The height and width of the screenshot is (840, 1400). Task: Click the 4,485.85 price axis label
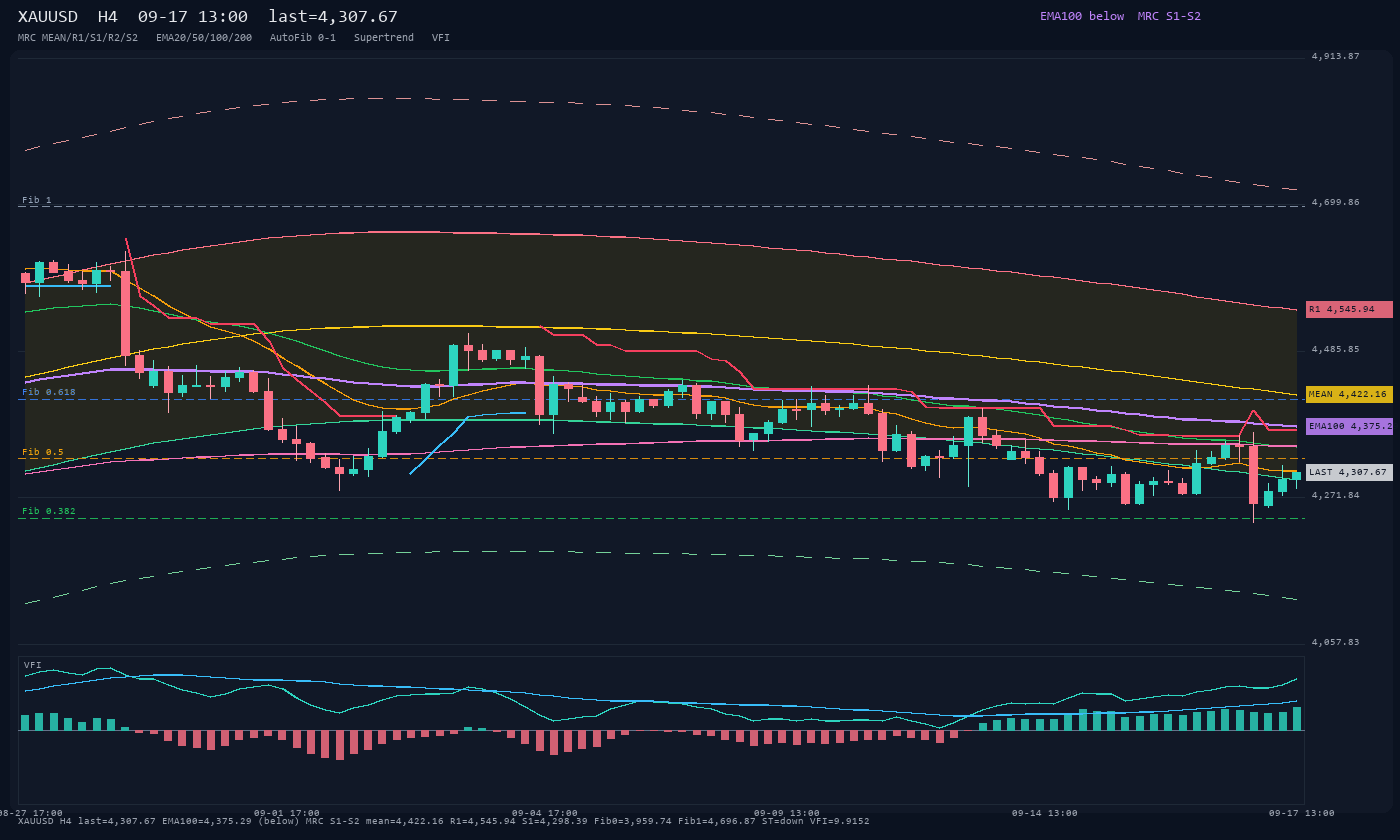(x=1336, y=349)
